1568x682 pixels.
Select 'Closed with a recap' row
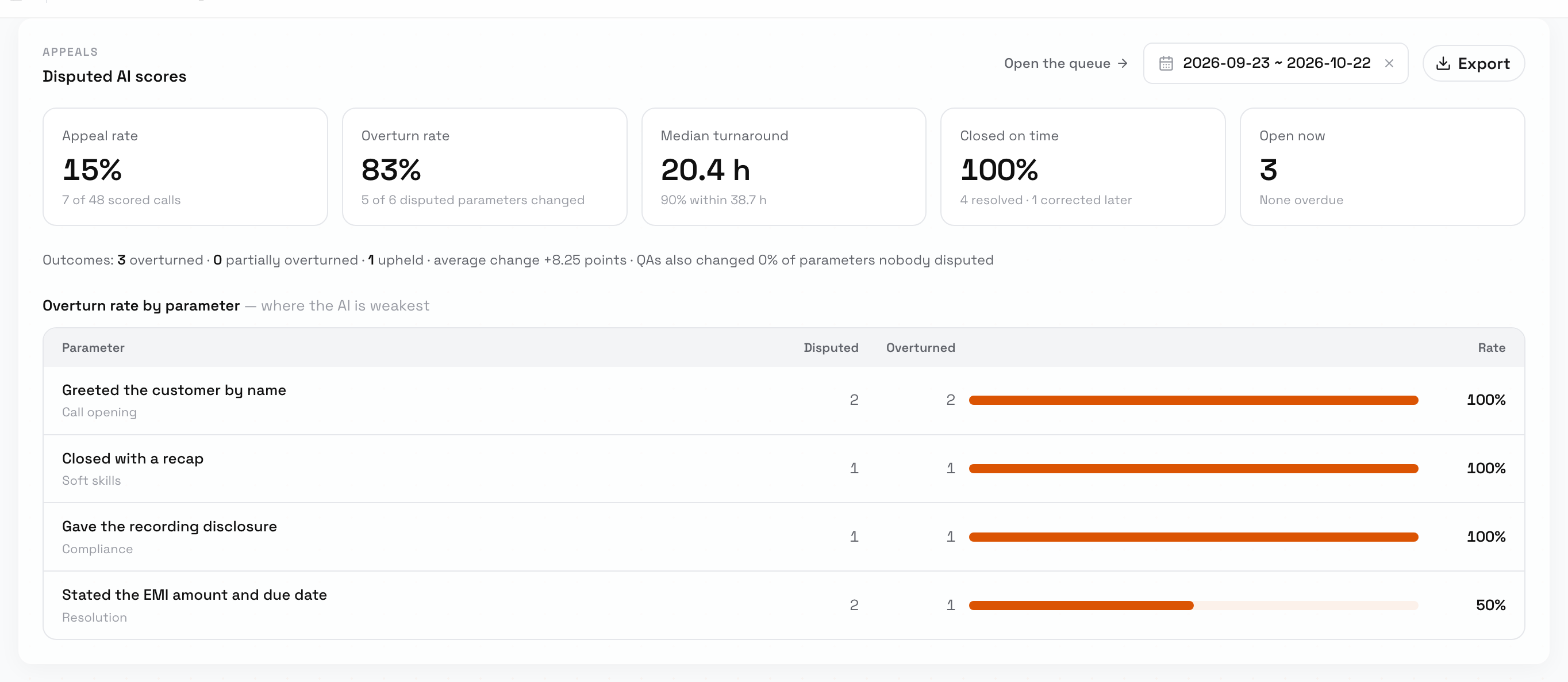pos(783,468)
